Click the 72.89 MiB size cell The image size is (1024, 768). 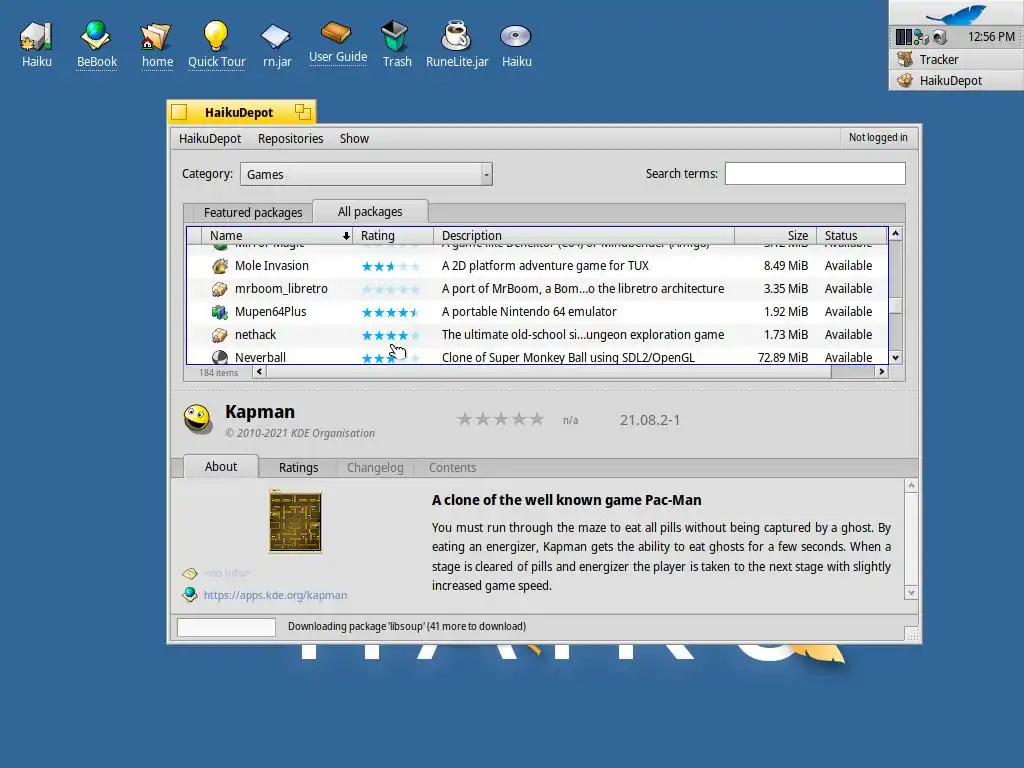coord(782,357)
